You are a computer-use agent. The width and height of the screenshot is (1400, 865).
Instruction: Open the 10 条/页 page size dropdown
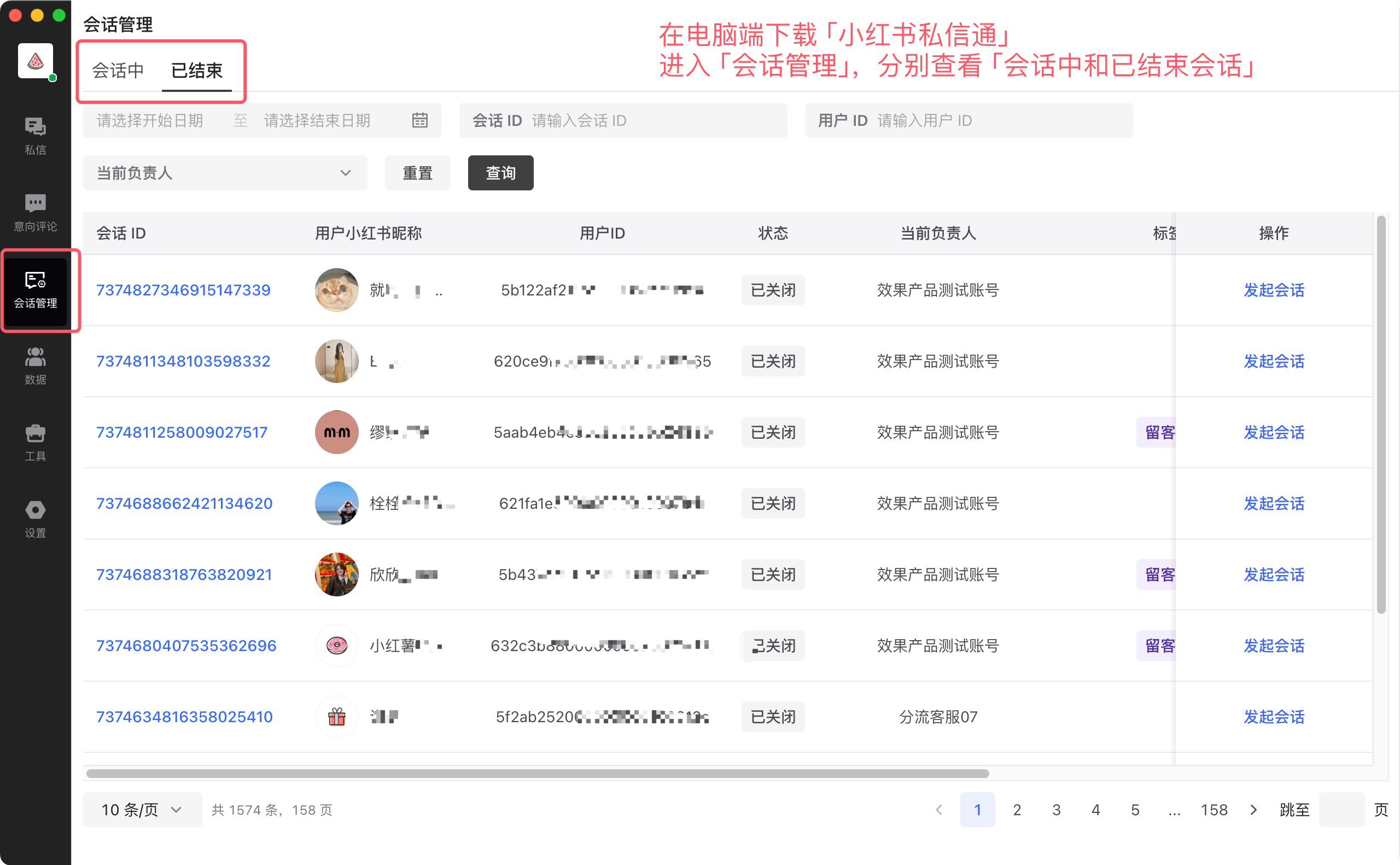(142, 810)
